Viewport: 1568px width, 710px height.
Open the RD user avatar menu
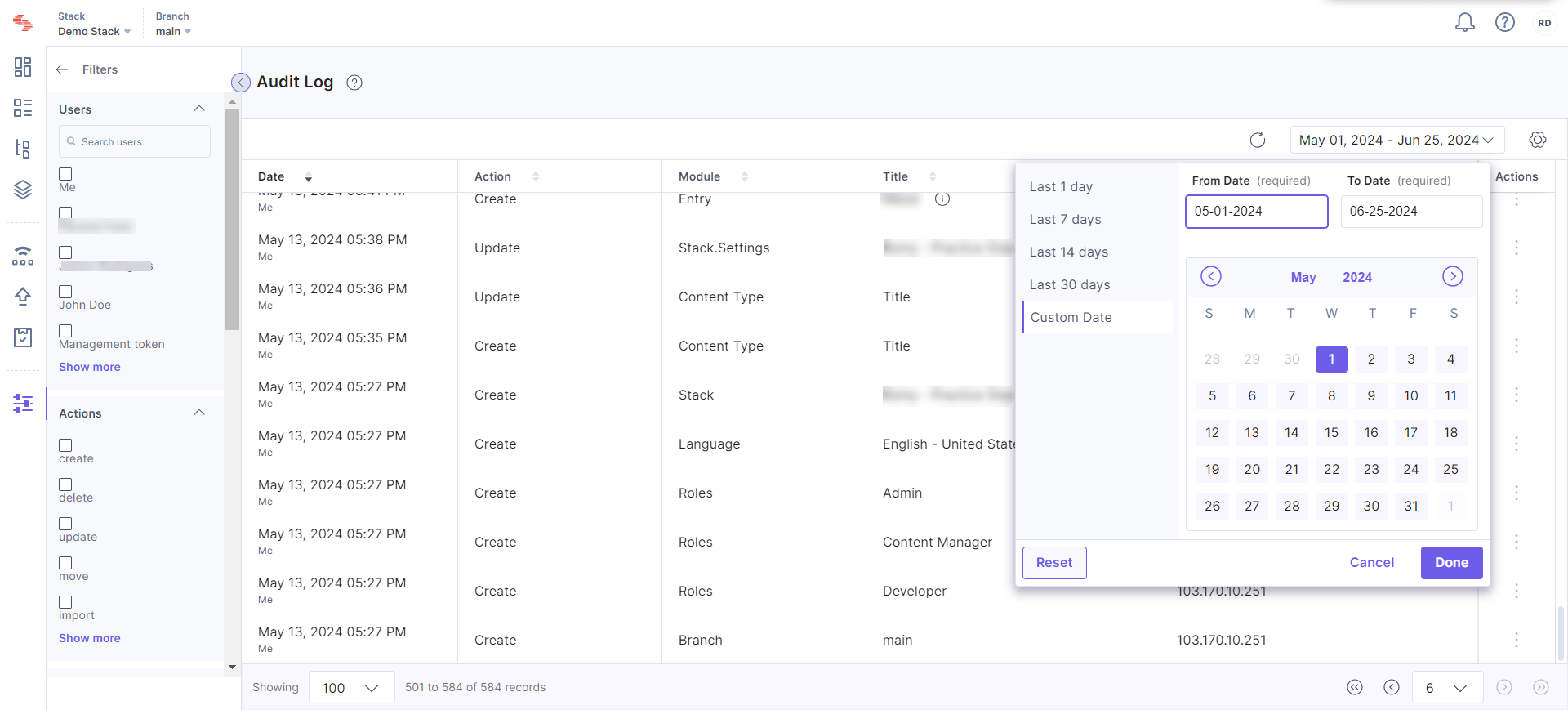point(1544,23)
